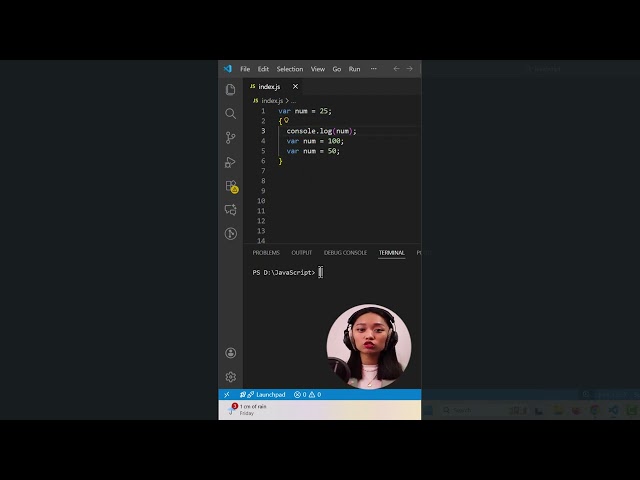This screenshot has height=480, width=640.
Task: Click the terminal prompt input area
Action: tap(320, 272)
